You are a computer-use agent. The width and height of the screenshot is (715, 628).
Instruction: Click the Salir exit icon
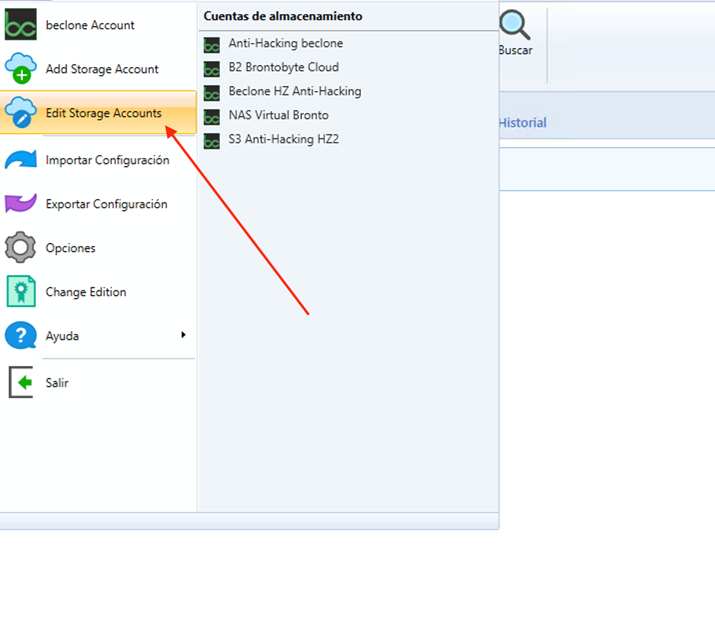tap(21, 382)
